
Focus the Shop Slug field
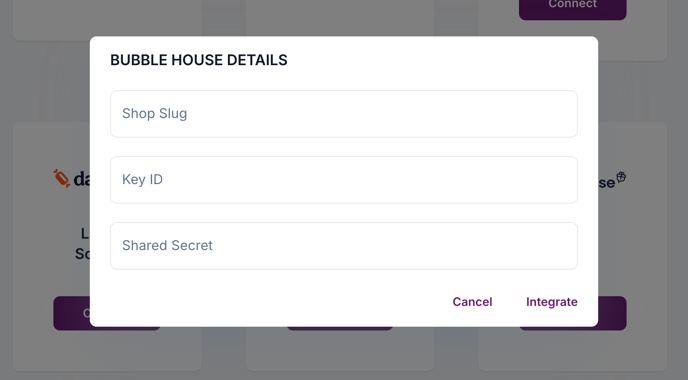coord(344,114)
